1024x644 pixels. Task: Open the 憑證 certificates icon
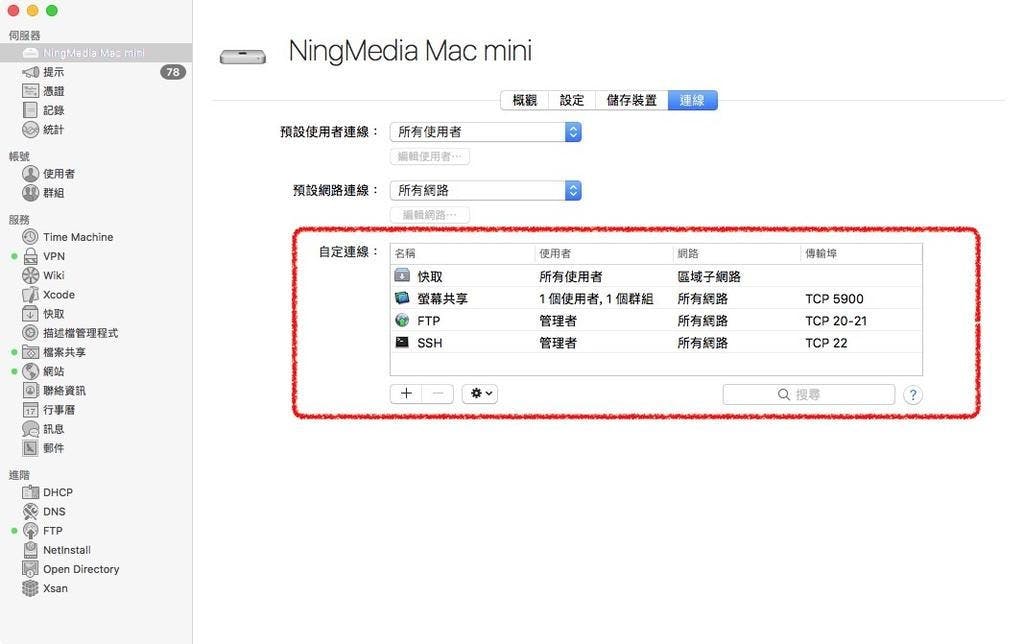31,91
